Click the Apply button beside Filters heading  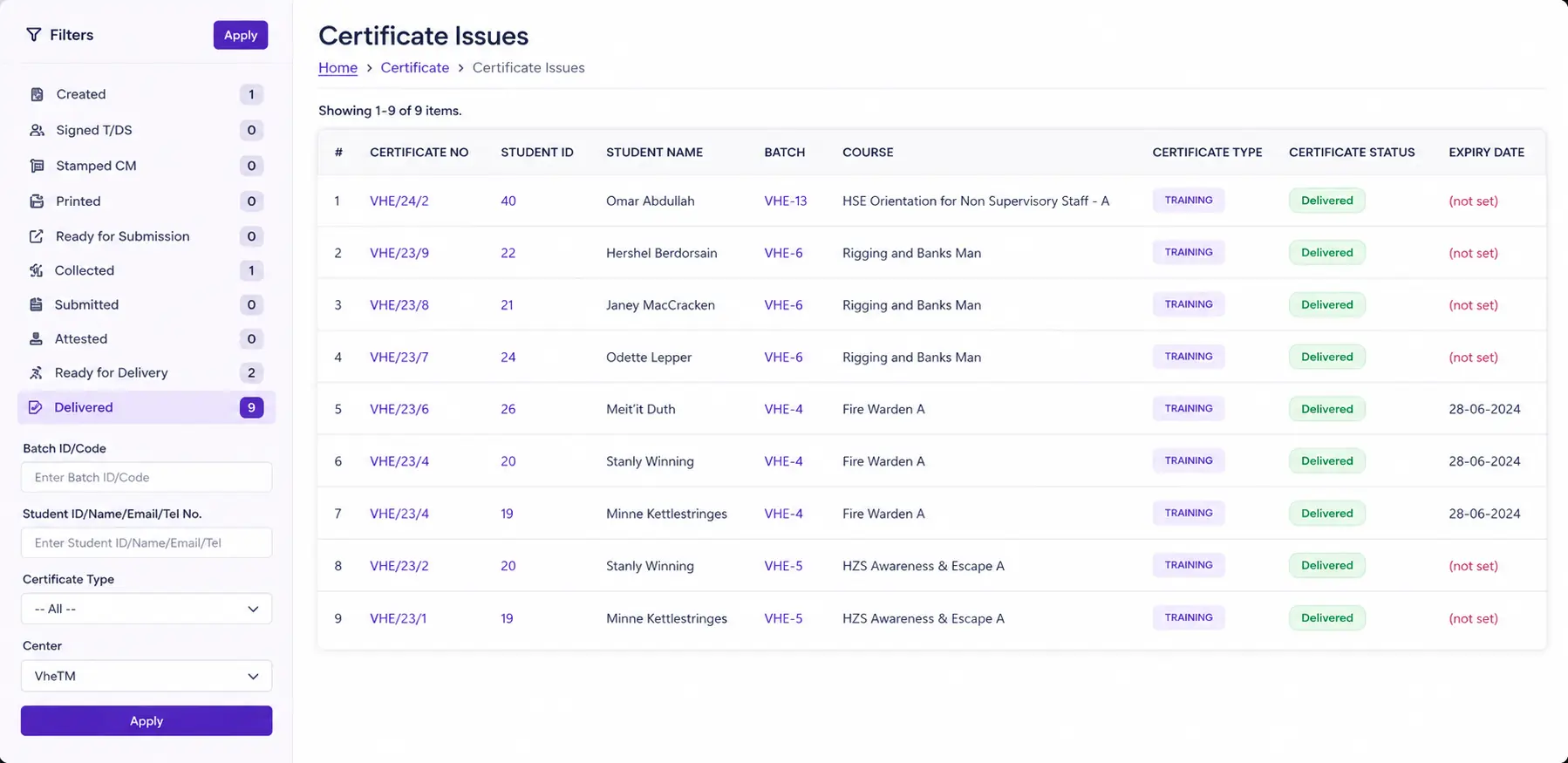[x=241, y=35]
